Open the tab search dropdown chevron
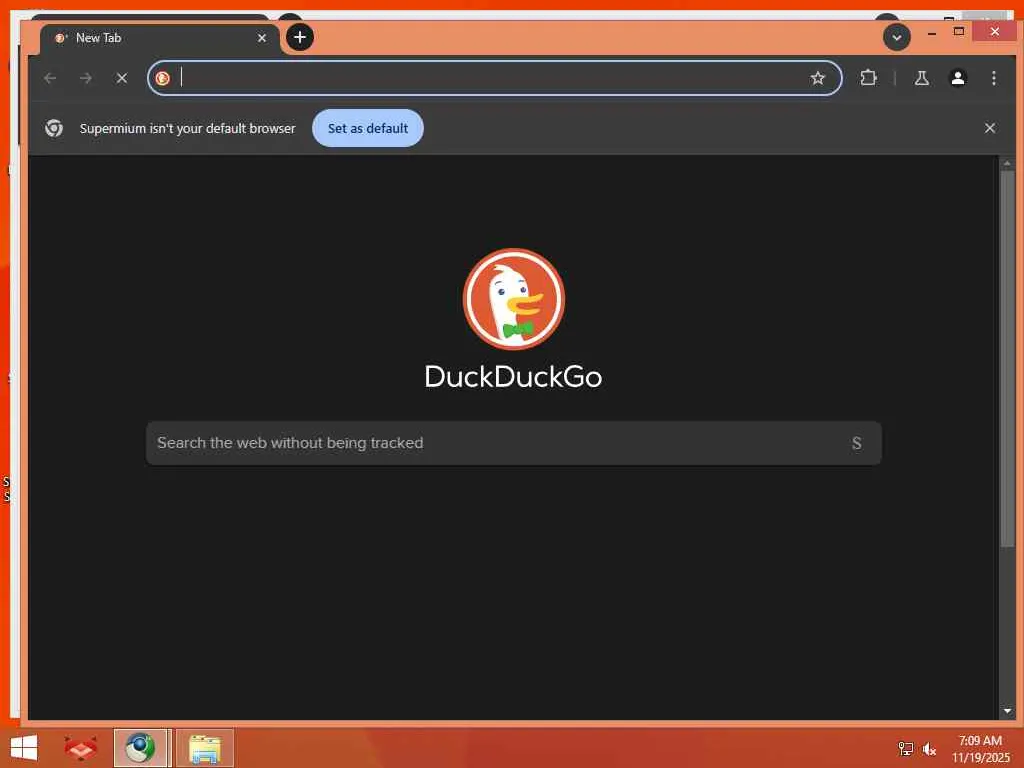Viewport: 1024px width, 768px height. point(897,37)
